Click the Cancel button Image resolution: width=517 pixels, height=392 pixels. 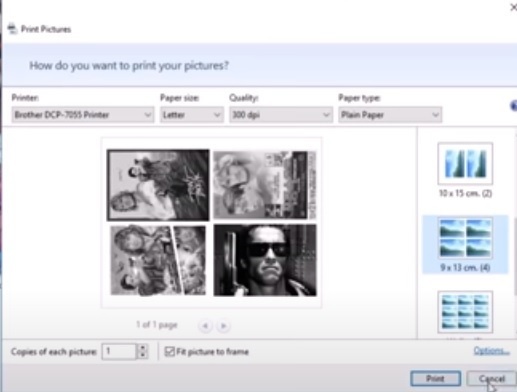[x=491, y=379]
